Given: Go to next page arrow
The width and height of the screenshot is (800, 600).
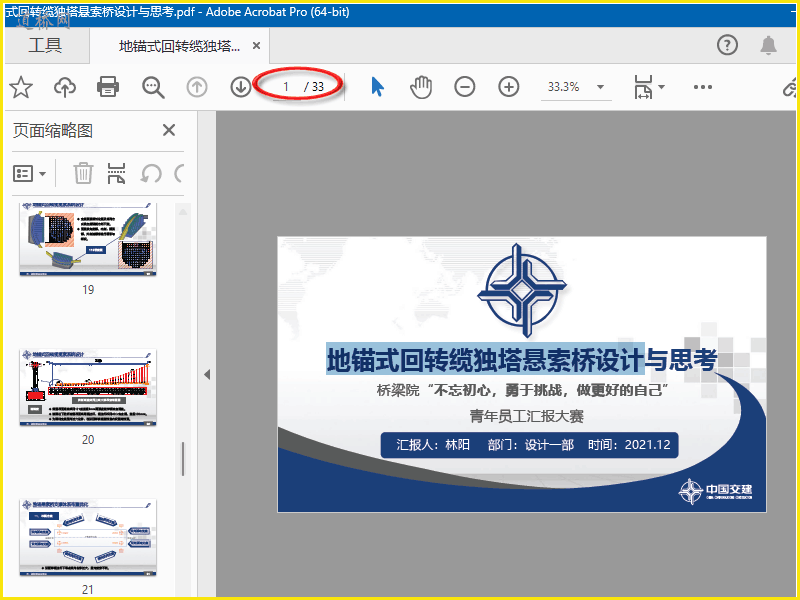Looking at the screenshot, I should (x=240, y=87).
